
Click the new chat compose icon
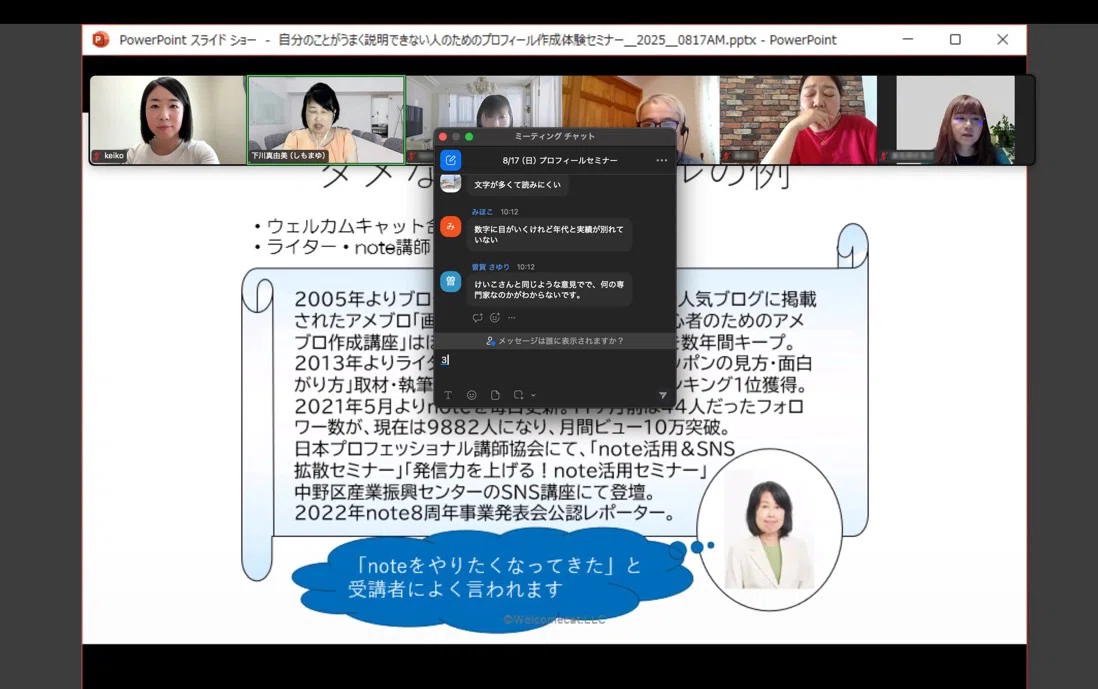coord(450,160)
